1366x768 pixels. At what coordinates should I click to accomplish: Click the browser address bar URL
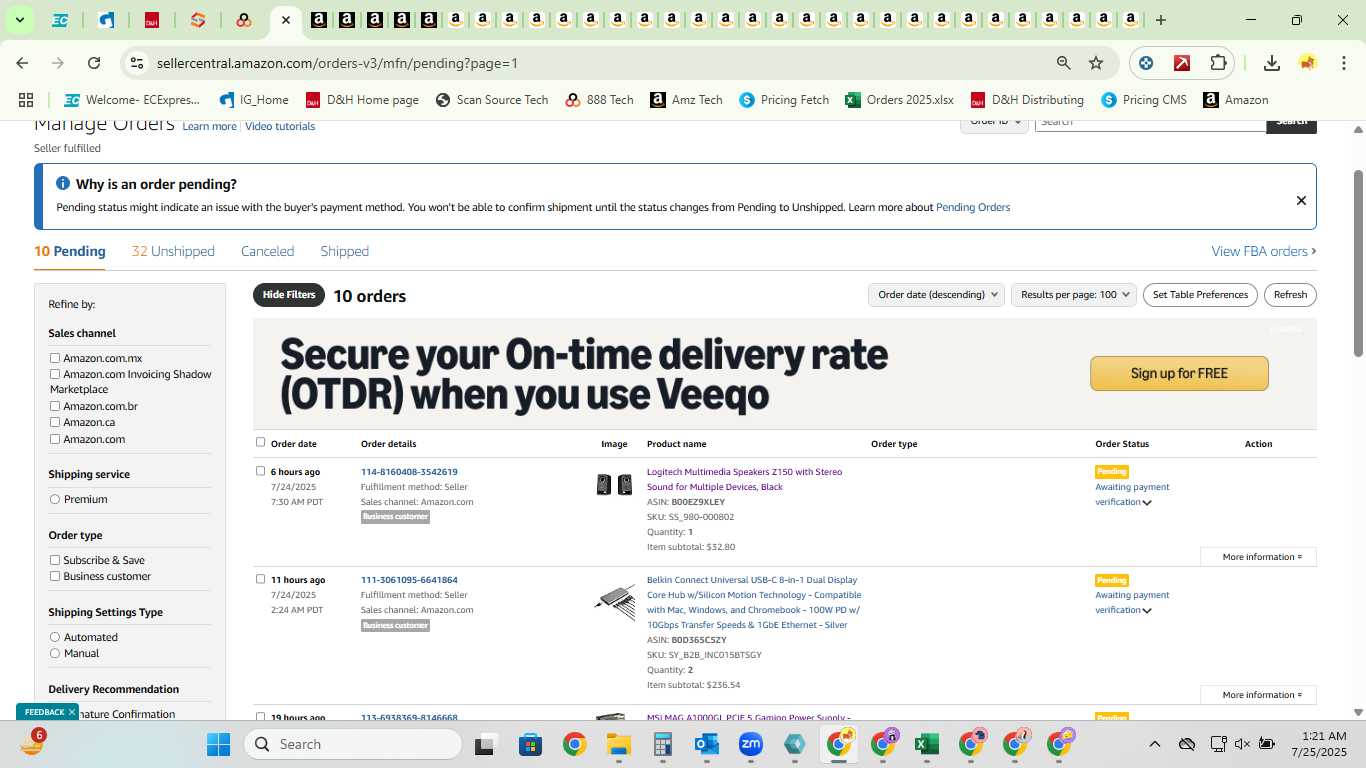click(x=337, y=63)
